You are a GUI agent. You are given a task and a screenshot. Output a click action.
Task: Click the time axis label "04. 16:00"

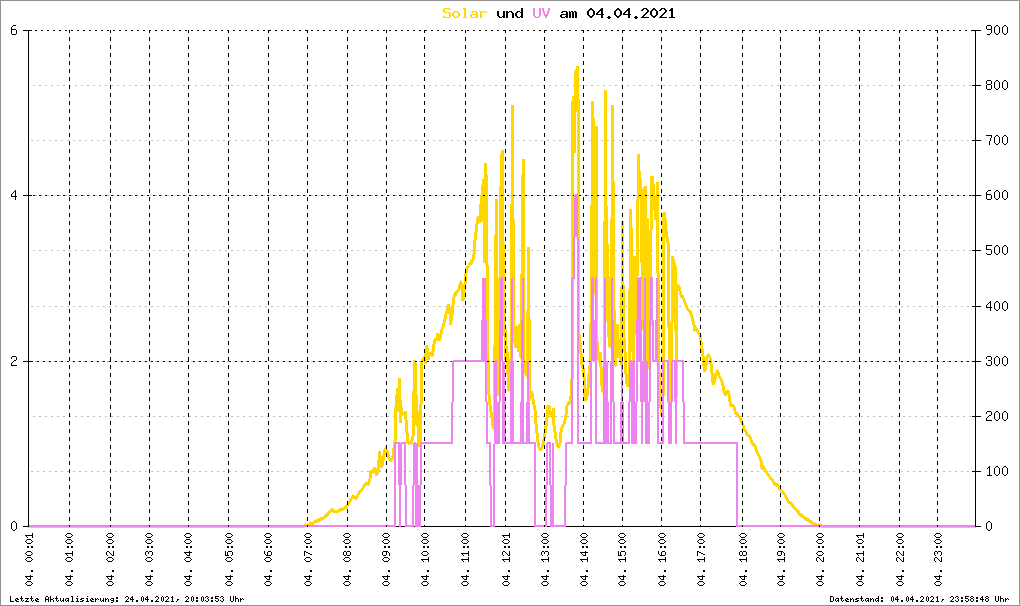tap(662, 560)
